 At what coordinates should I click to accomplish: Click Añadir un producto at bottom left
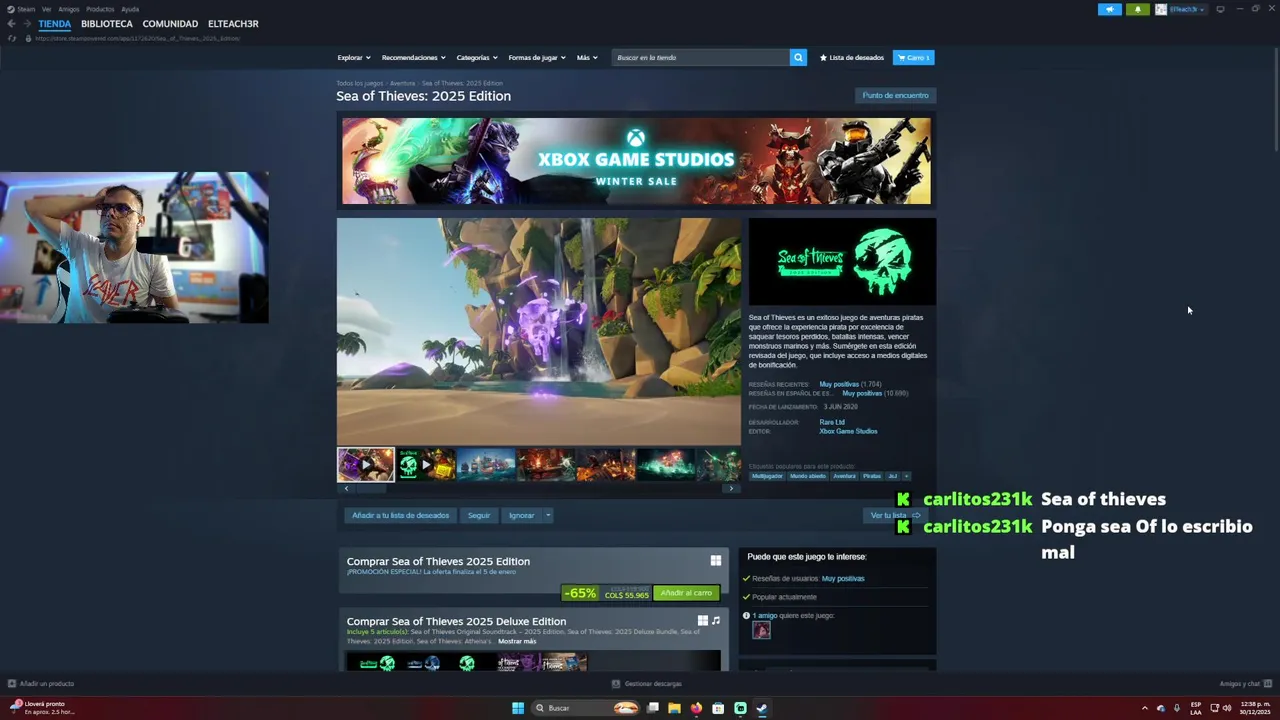[41, 684]
